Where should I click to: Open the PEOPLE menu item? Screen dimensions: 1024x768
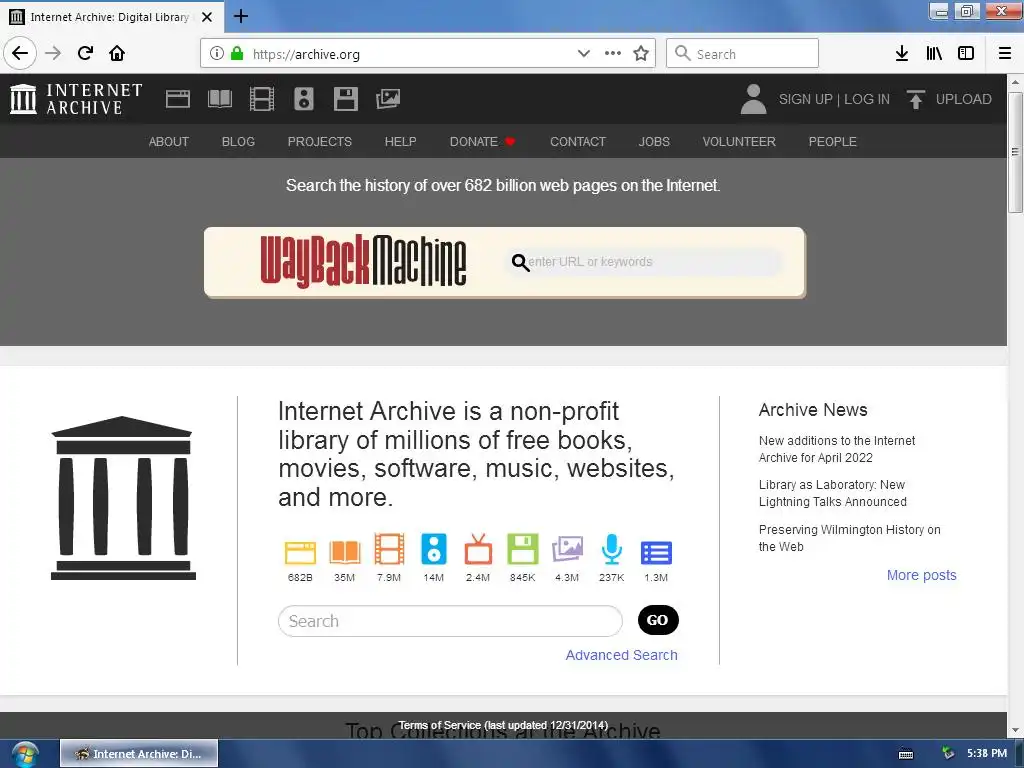(833, 142)
